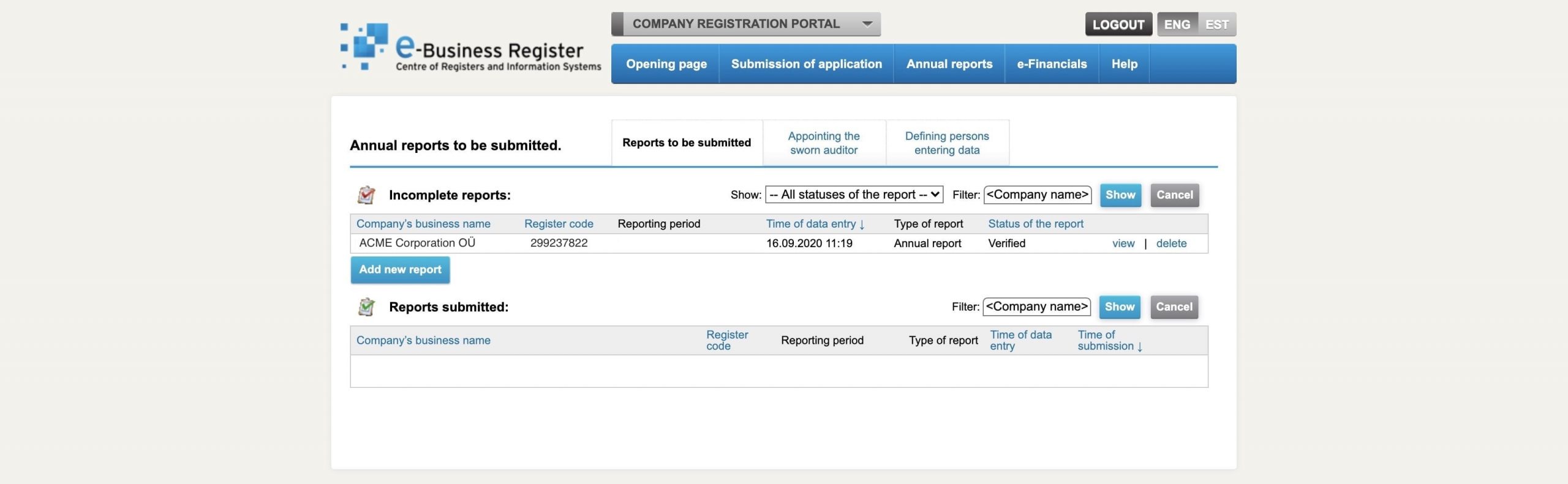This screenshot has height=484, width=1568.
Task: View the ACME Corporation OÜ report
Action: pyautogui.click(x=1123, y=244)
